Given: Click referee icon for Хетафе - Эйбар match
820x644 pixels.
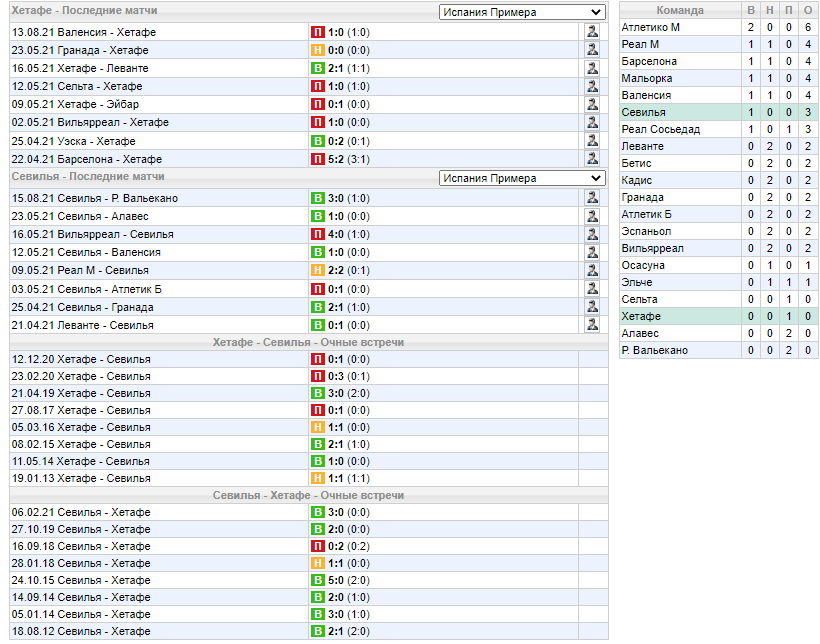Looking at the screenshot, I should tap(592, 104).
